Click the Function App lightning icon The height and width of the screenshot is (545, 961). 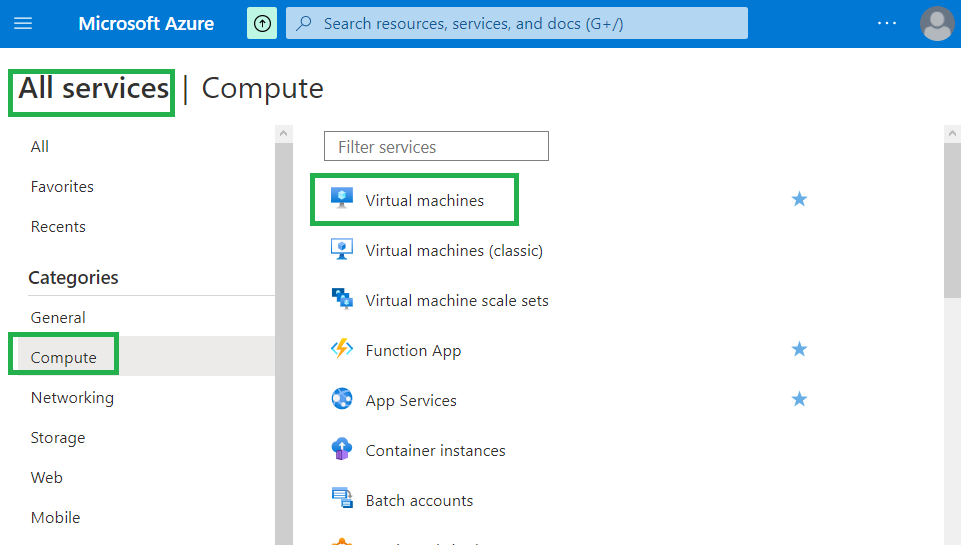point(342,349)
